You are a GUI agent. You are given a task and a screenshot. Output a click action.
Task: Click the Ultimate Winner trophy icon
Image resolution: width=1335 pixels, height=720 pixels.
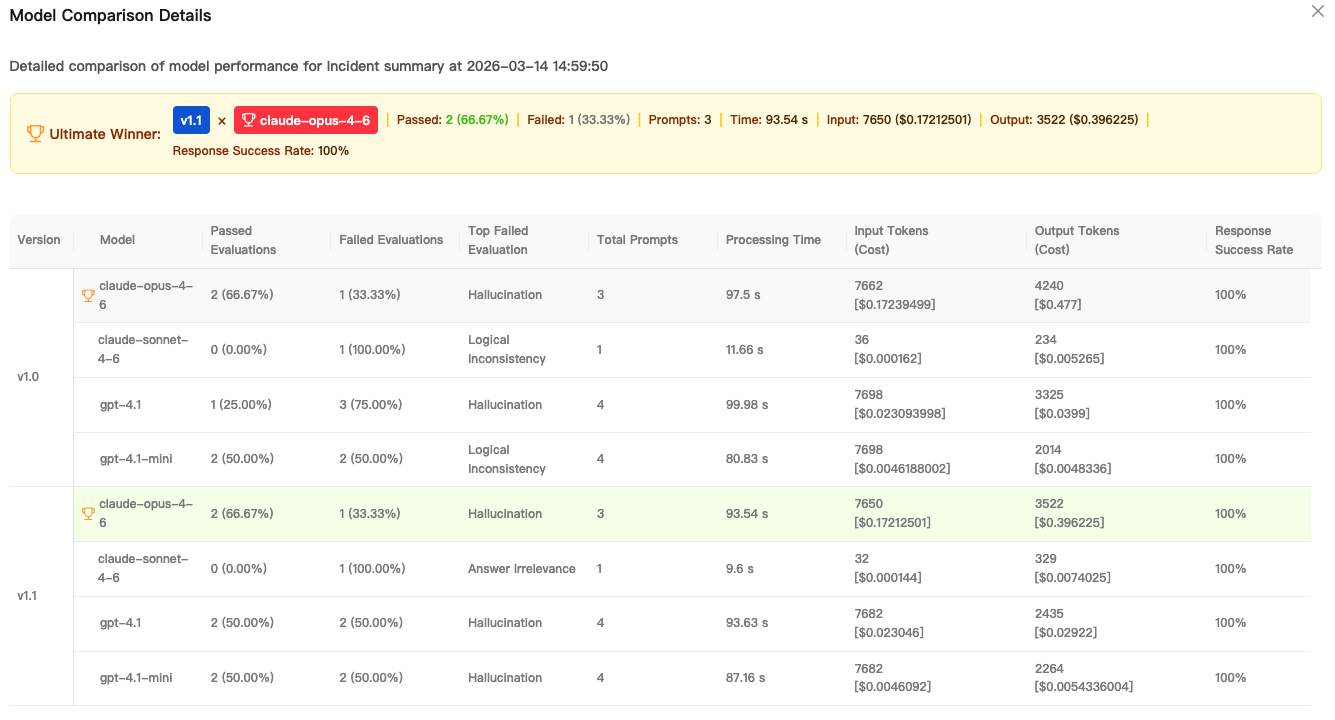[x=35, y=134]
